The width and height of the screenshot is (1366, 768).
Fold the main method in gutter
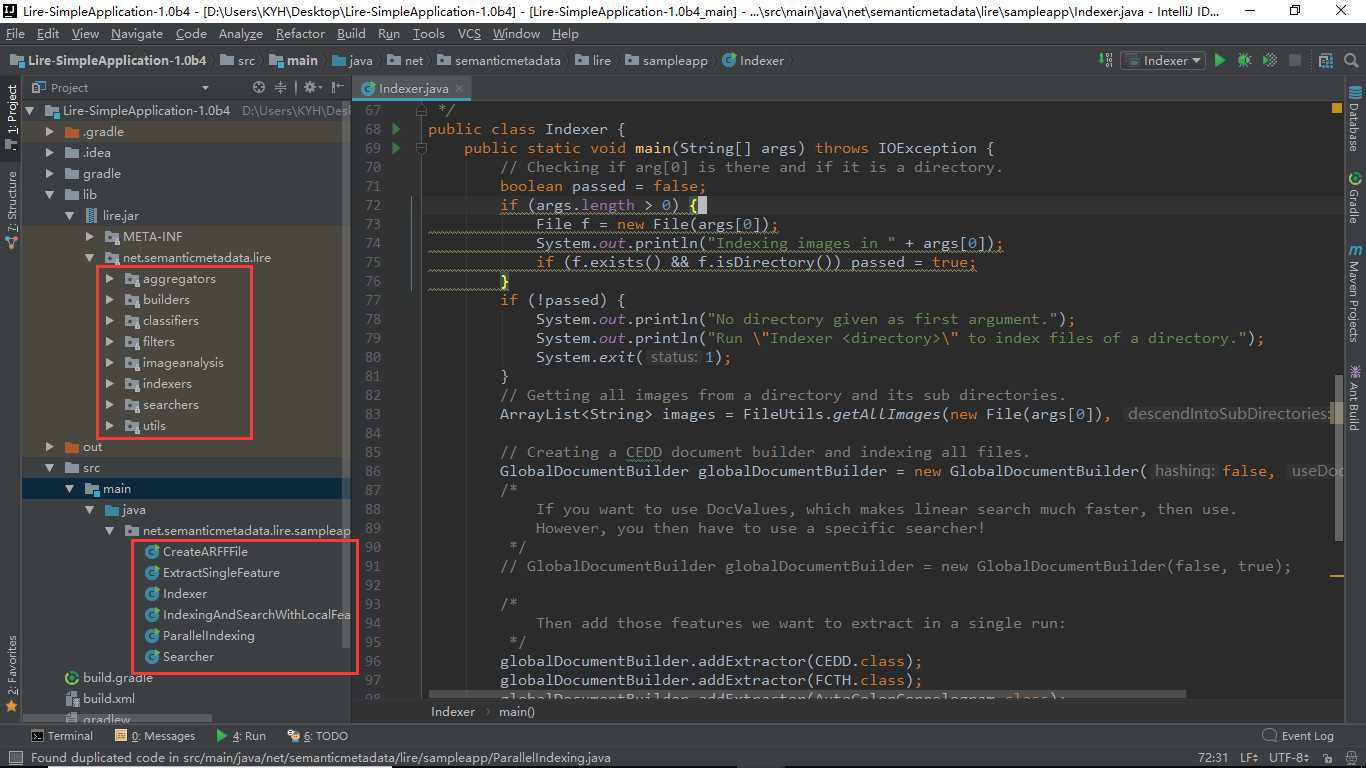pos(421,148)
